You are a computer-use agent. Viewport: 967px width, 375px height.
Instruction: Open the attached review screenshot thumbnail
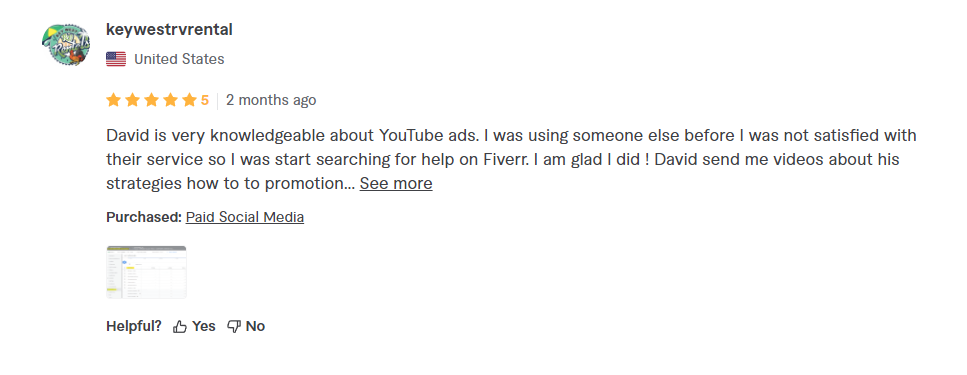click(146, 272)
